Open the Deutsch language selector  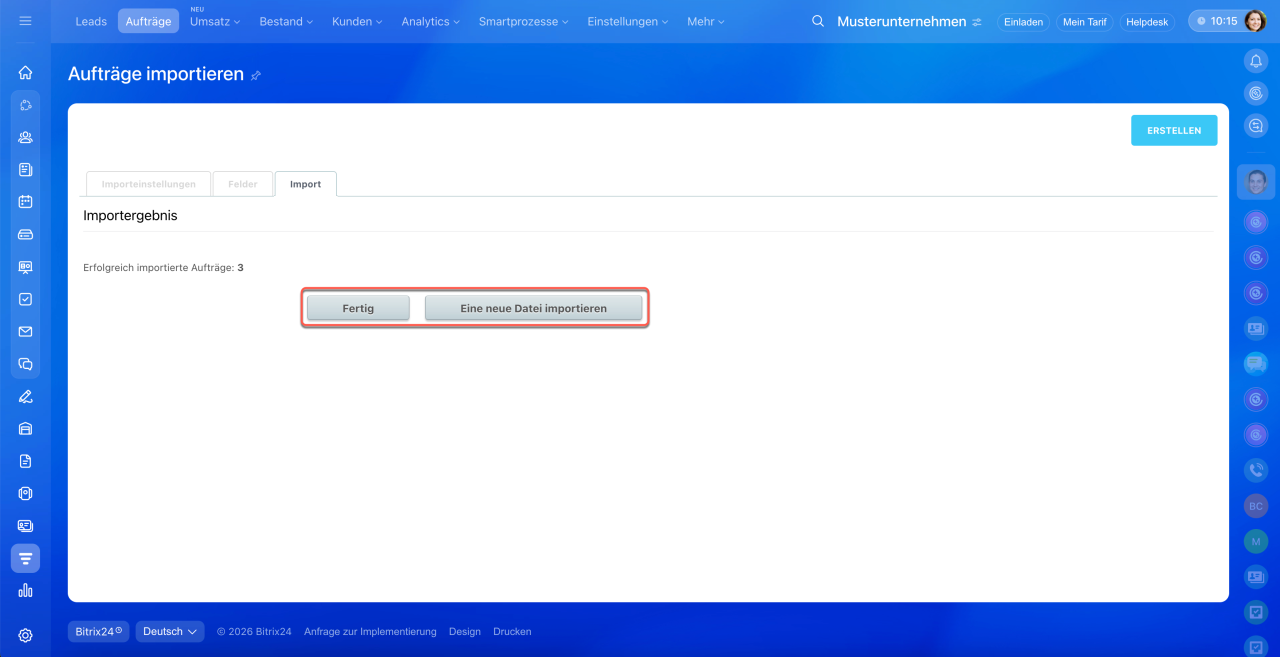[x=170, y=632]
